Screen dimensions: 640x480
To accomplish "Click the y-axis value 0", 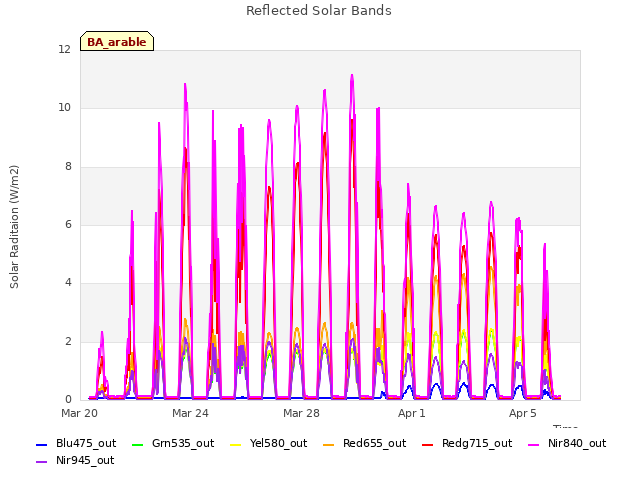I will point(68,399).
